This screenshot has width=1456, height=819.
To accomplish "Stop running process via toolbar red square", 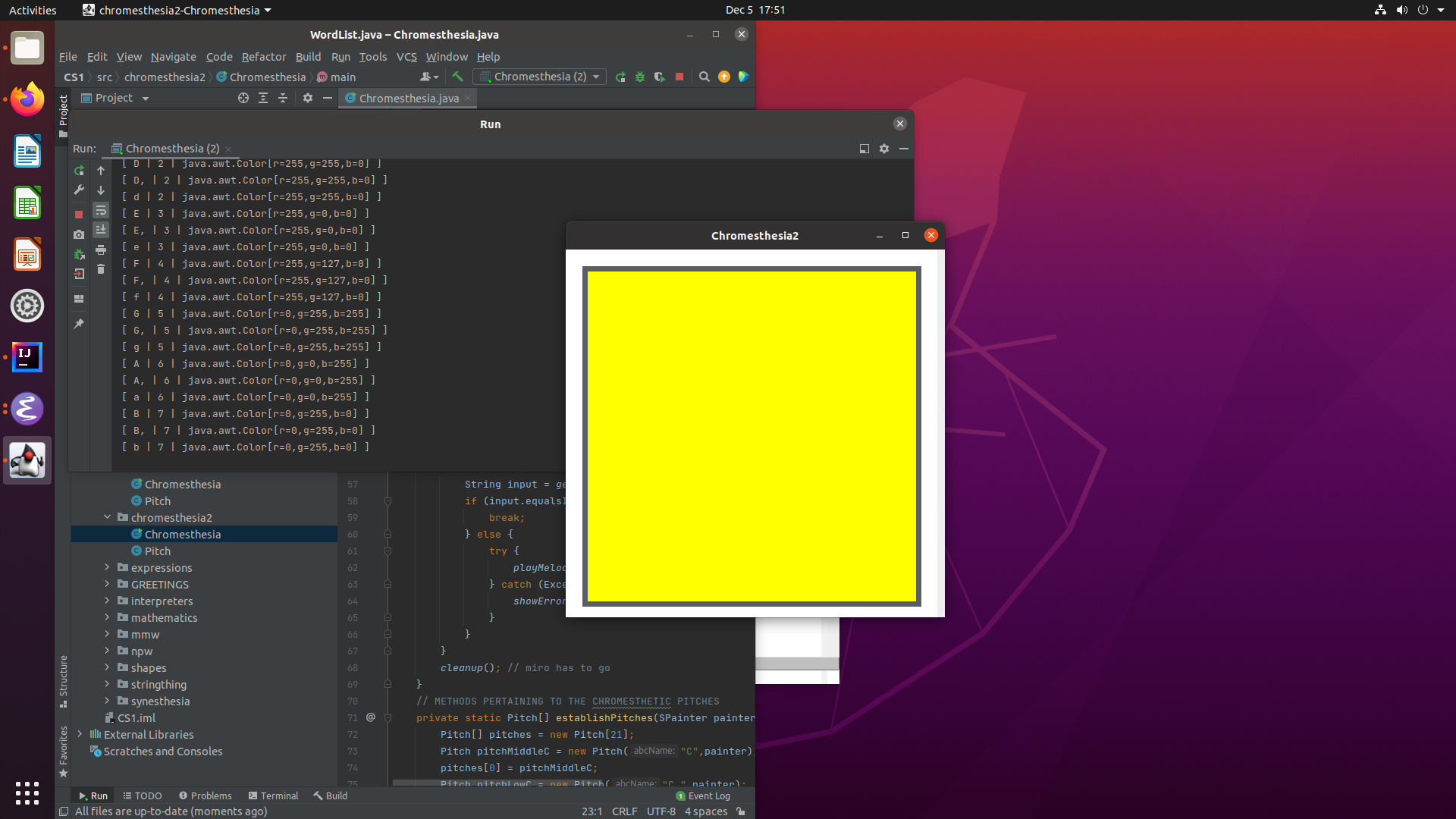I will point(679,77).
